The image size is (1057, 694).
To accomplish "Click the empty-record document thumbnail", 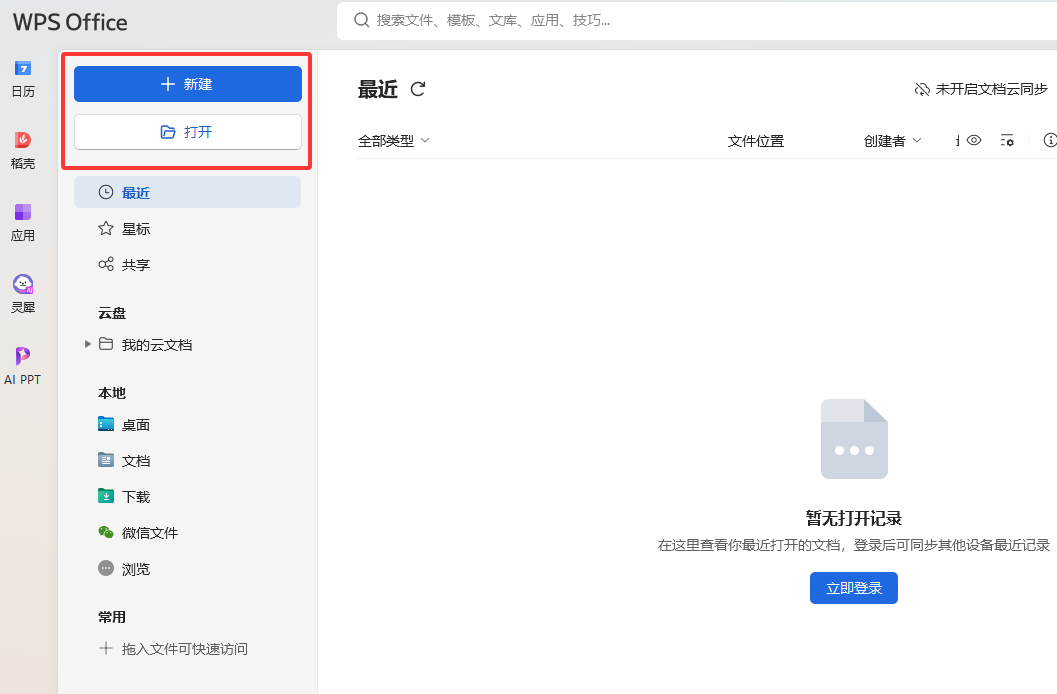I will pos(854,439).
